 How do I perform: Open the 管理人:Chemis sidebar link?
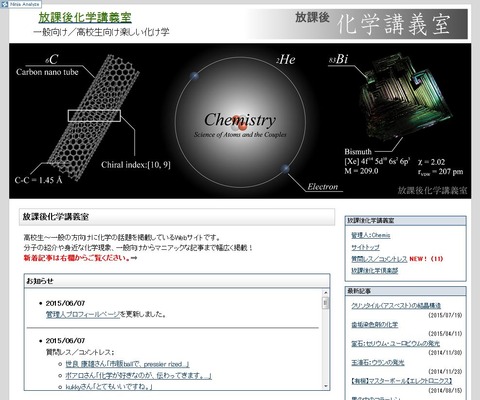[370, 235]
